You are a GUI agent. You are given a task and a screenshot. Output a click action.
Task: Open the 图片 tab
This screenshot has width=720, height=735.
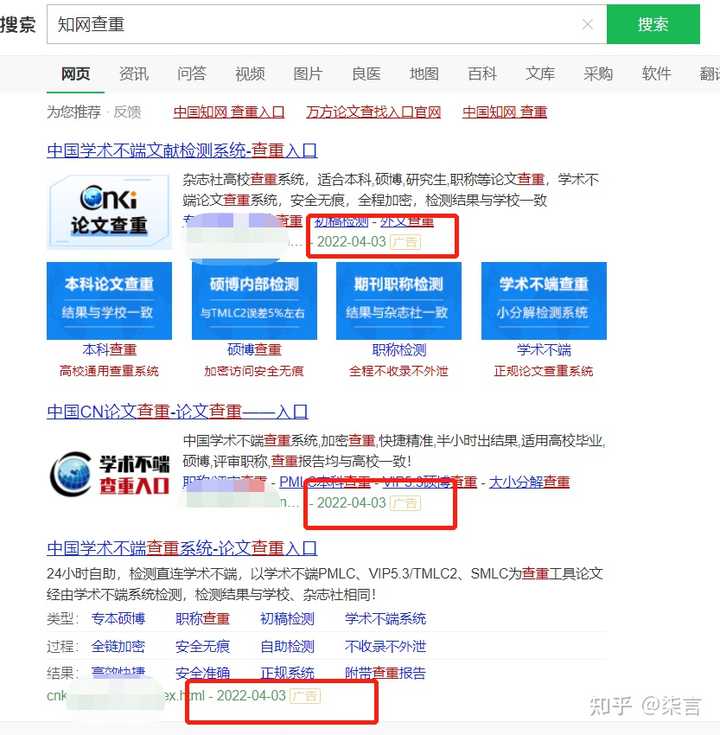pyautogui.click(x=308, y=74)
